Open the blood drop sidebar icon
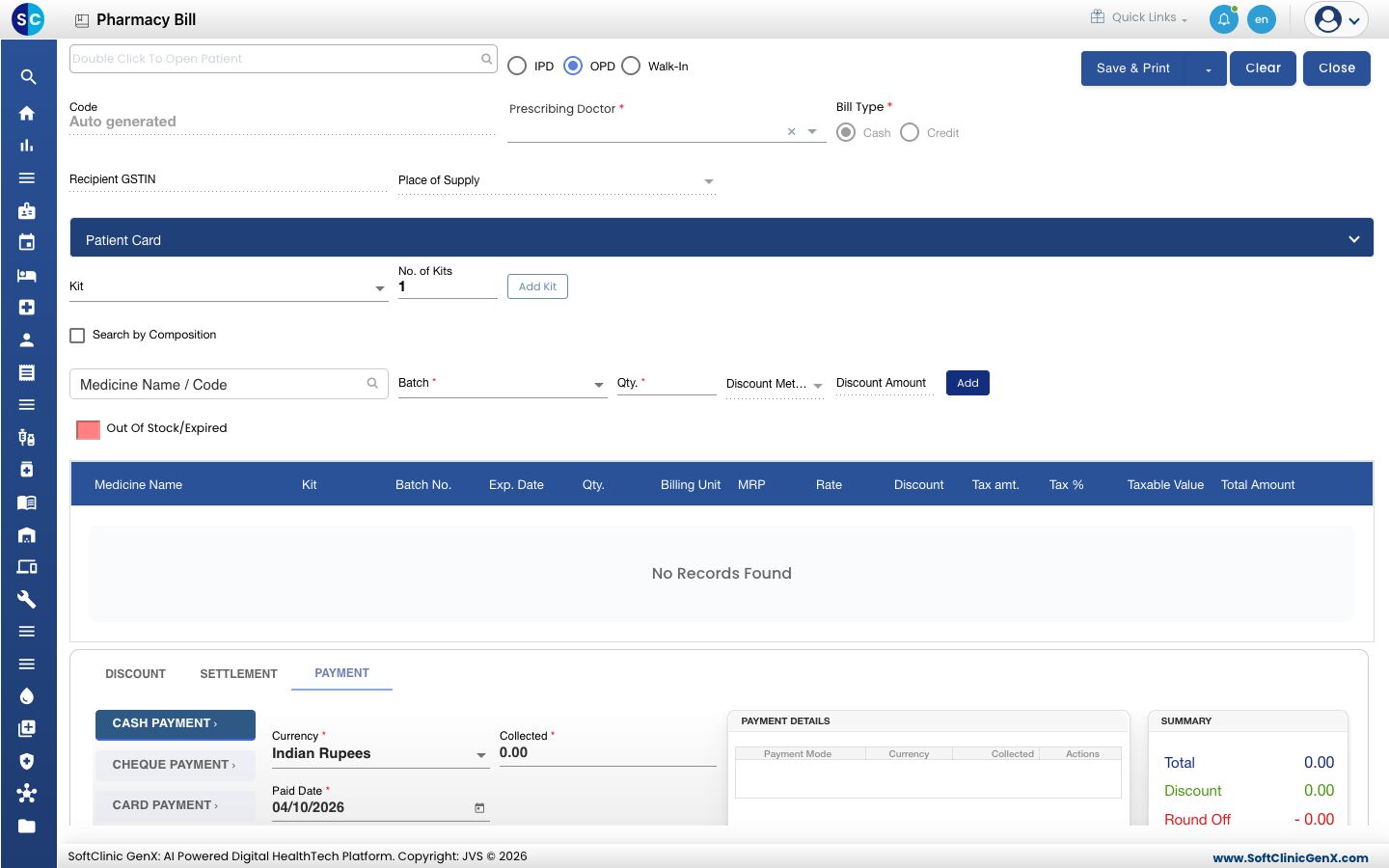Image resolution: width=1389 pixels, height=868 pixels. point(27,696)
